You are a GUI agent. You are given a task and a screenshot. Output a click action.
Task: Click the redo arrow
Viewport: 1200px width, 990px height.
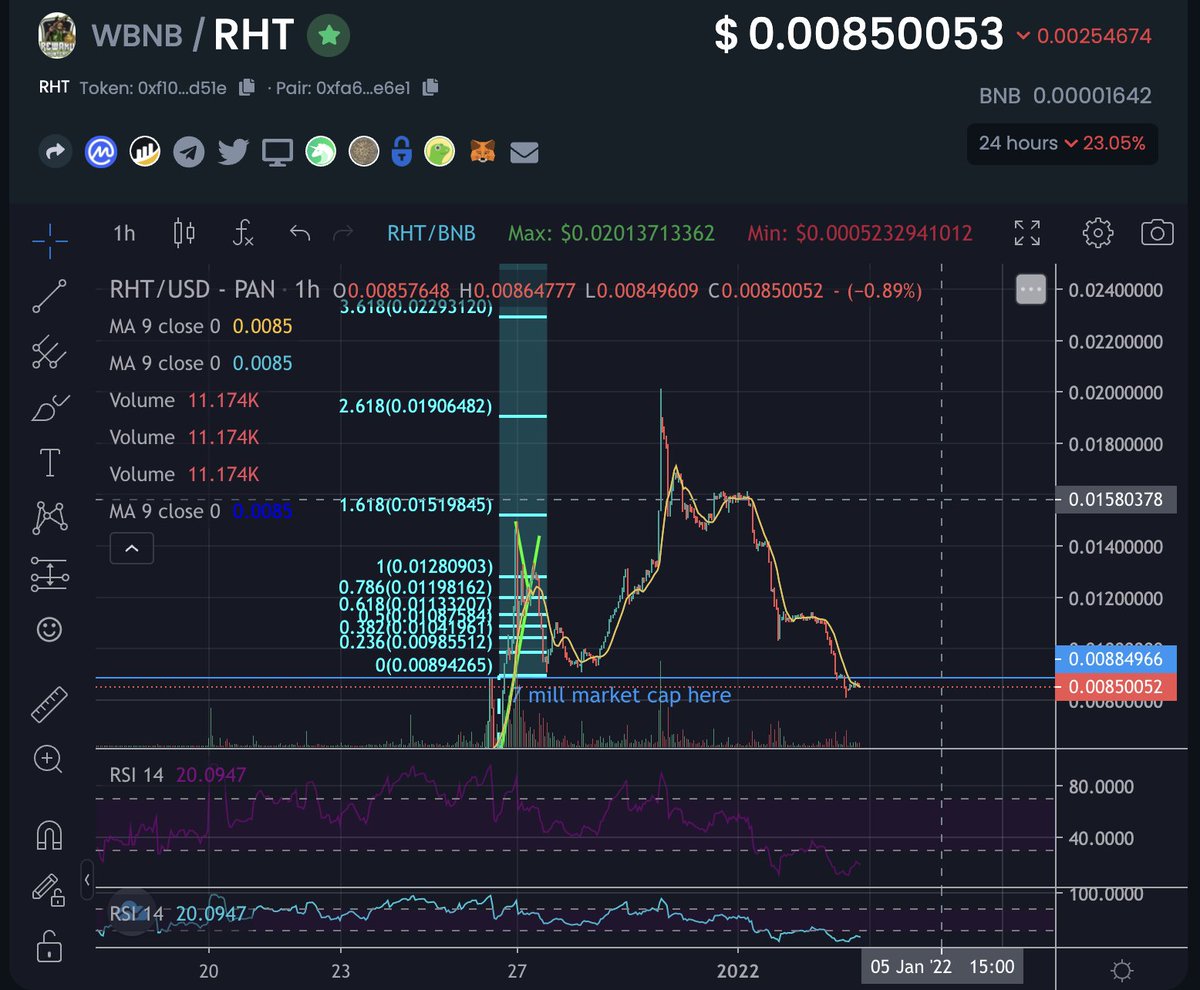pyautogui.click(x=342, y=234)
